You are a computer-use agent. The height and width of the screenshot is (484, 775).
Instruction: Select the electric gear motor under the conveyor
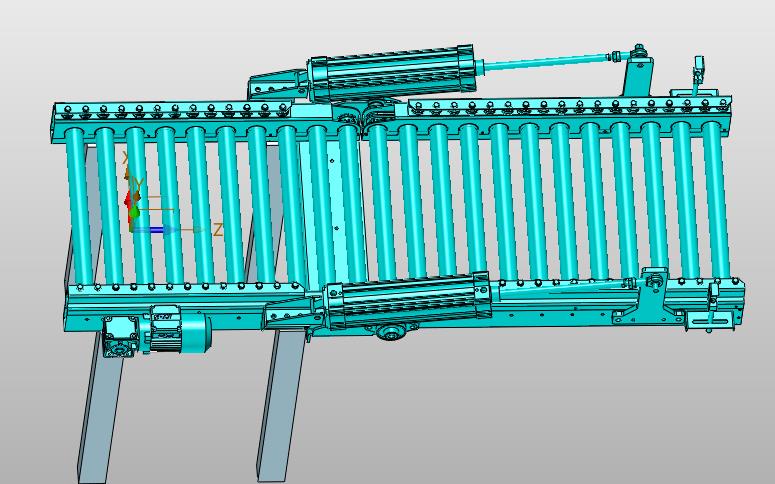point(175,329)
